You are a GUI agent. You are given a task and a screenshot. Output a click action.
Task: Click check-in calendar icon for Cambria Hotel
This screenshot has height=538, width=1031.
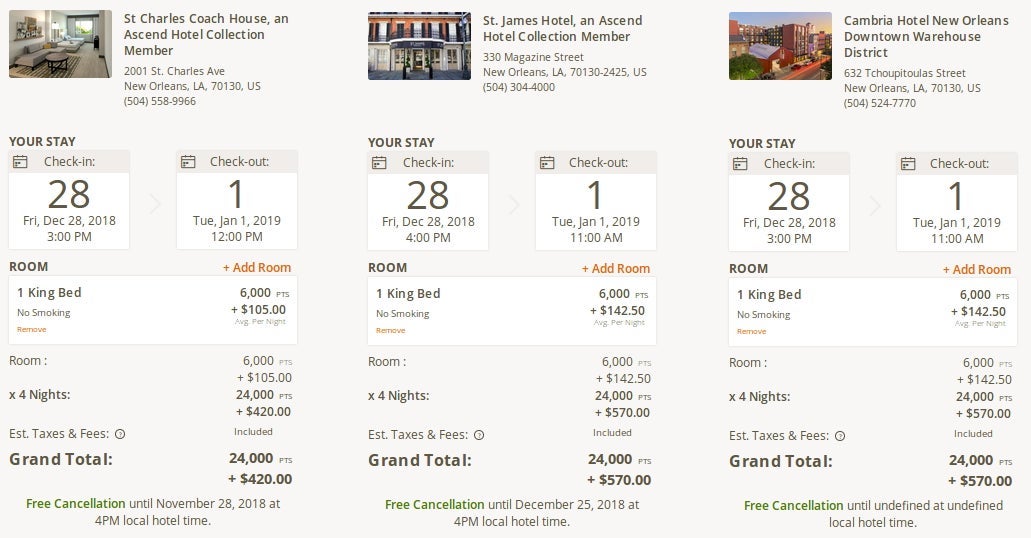[x=740, y=164]
